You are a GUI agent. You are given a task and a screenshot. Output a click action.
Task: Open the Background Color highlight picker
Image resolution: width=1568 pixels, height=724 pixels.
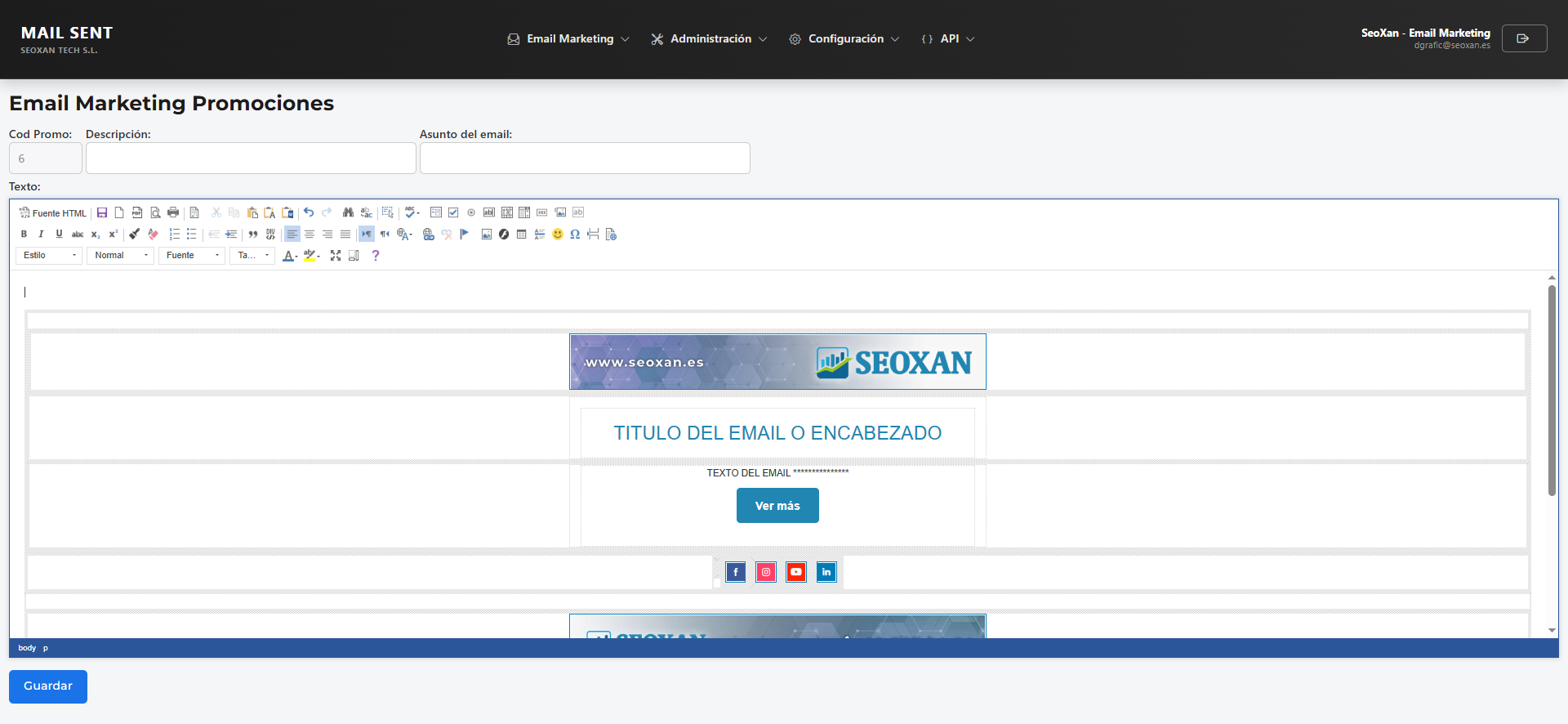coord(311,255)
